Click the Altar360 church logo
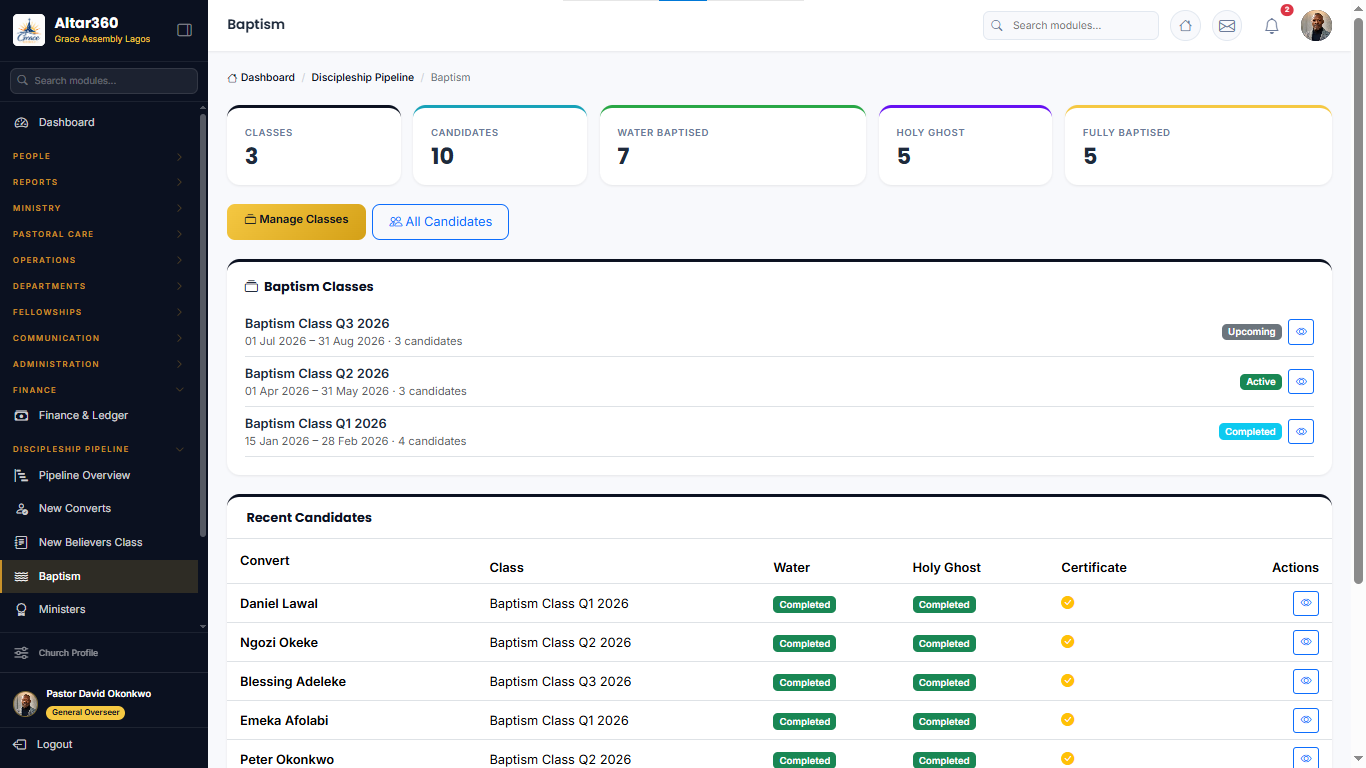 29,30
